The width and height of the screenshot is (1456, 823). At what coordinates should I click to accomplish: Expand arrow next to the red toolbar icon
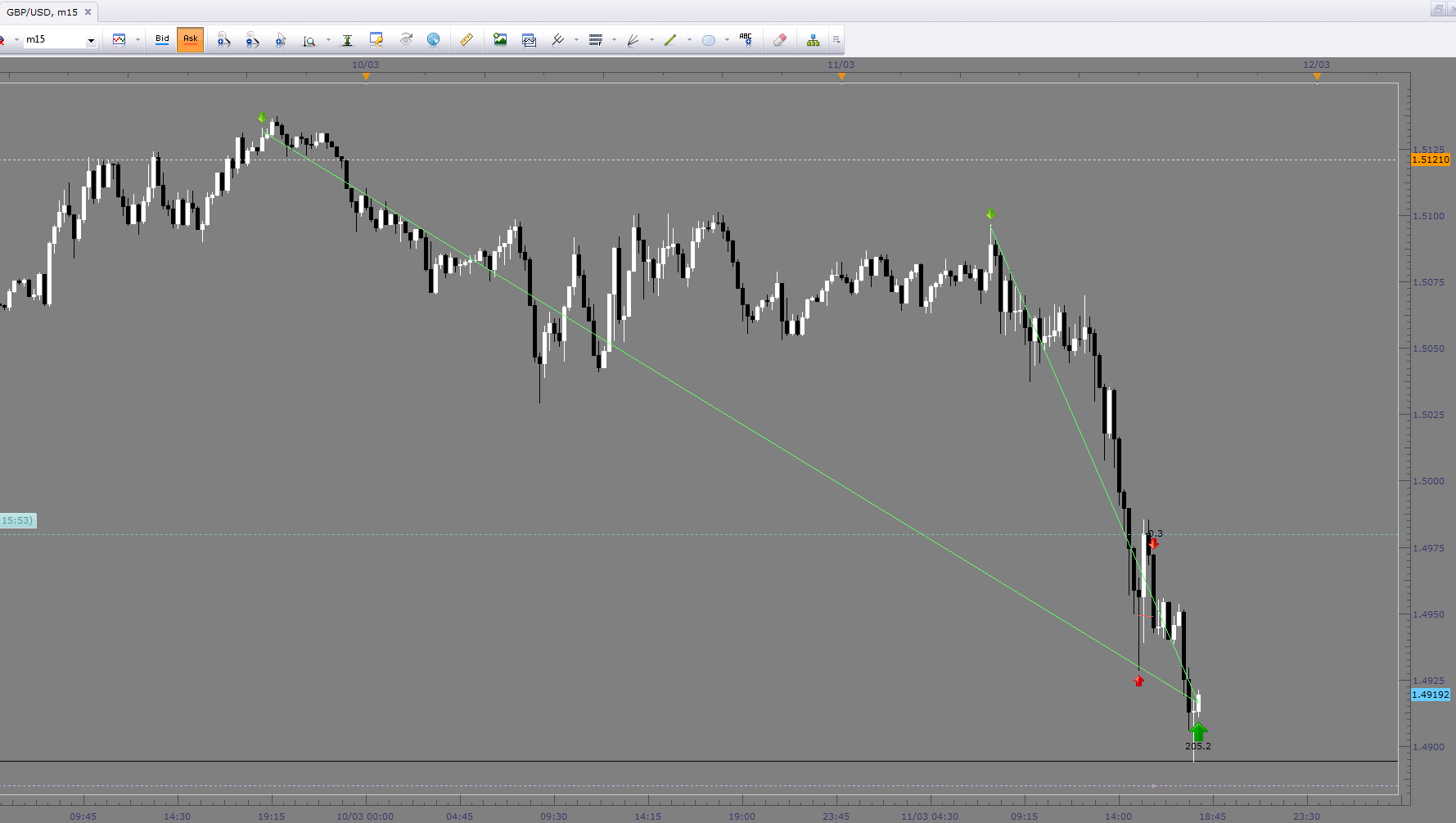16,39
